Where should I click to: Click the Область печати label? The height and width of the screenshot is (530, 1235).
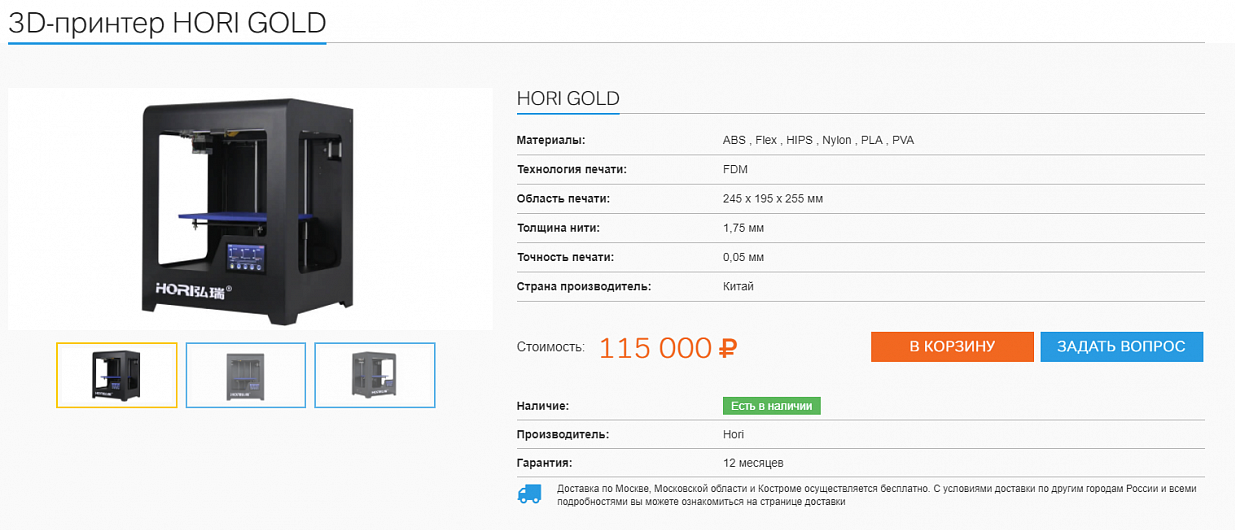pos(563,199)
